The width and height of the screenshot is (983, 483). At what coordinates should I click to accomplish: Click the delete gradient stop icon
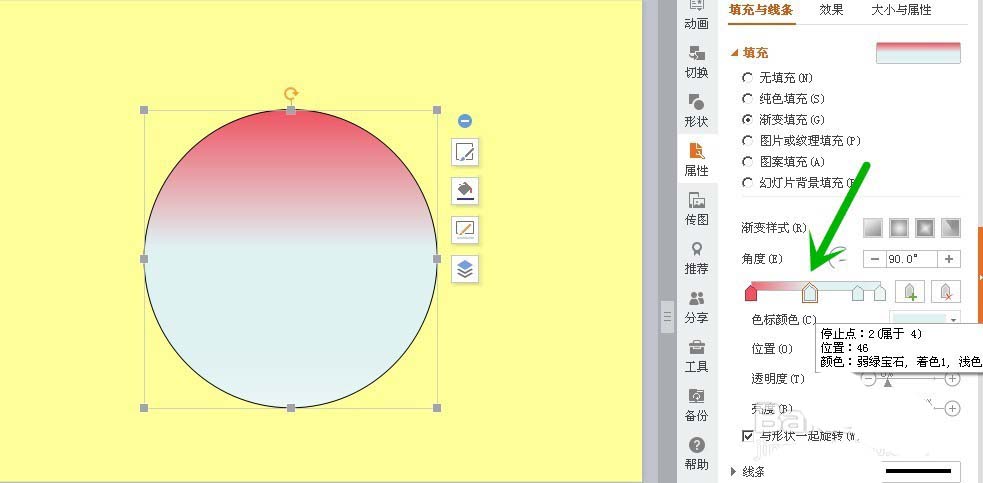(946, 292)
